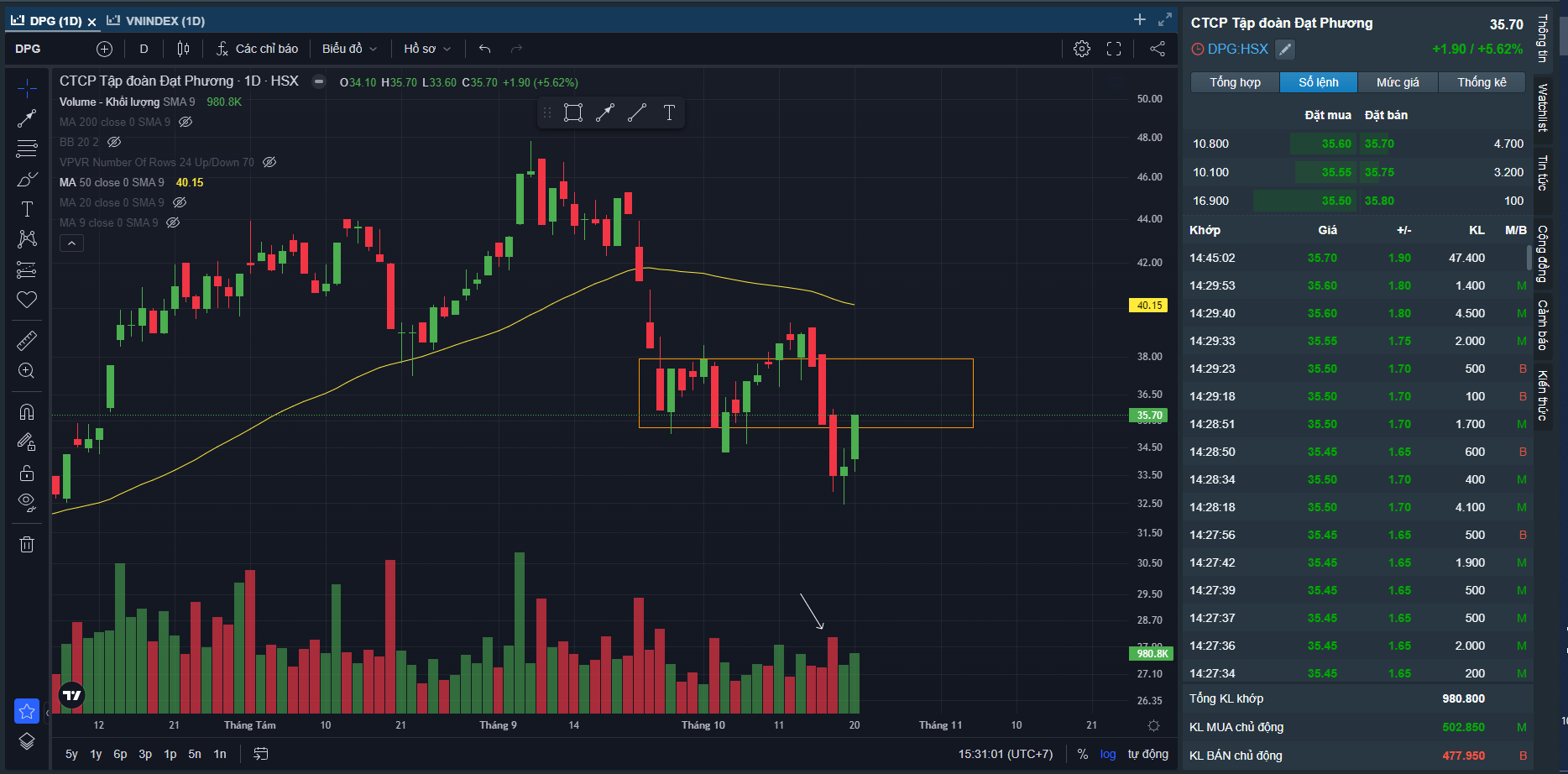Select the brush drawing tool
The height and width of the screenshot is (774, 1568).
(27, 179)
